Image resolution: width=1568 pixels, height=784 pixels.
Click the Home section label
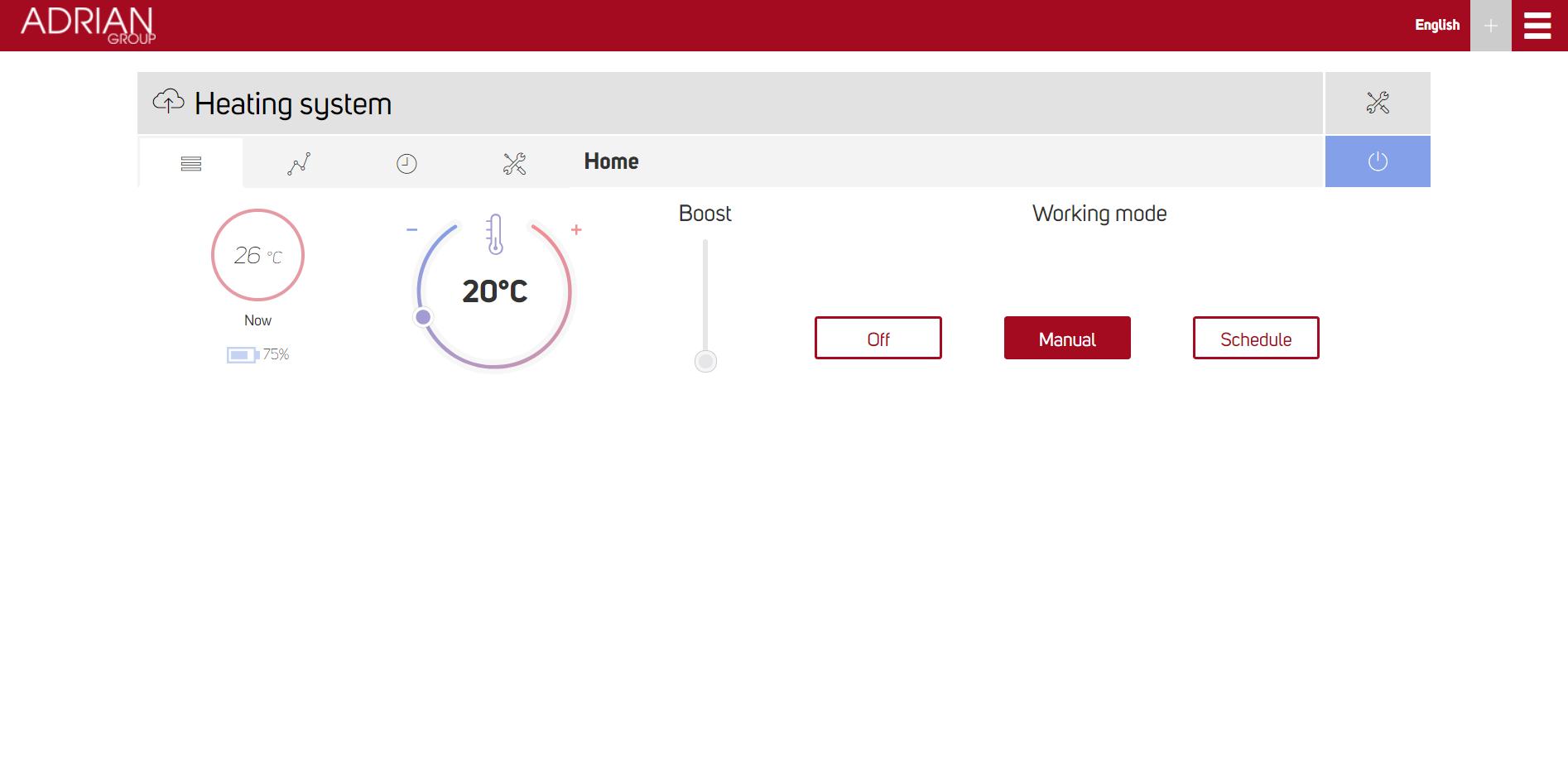pos(611,161)
